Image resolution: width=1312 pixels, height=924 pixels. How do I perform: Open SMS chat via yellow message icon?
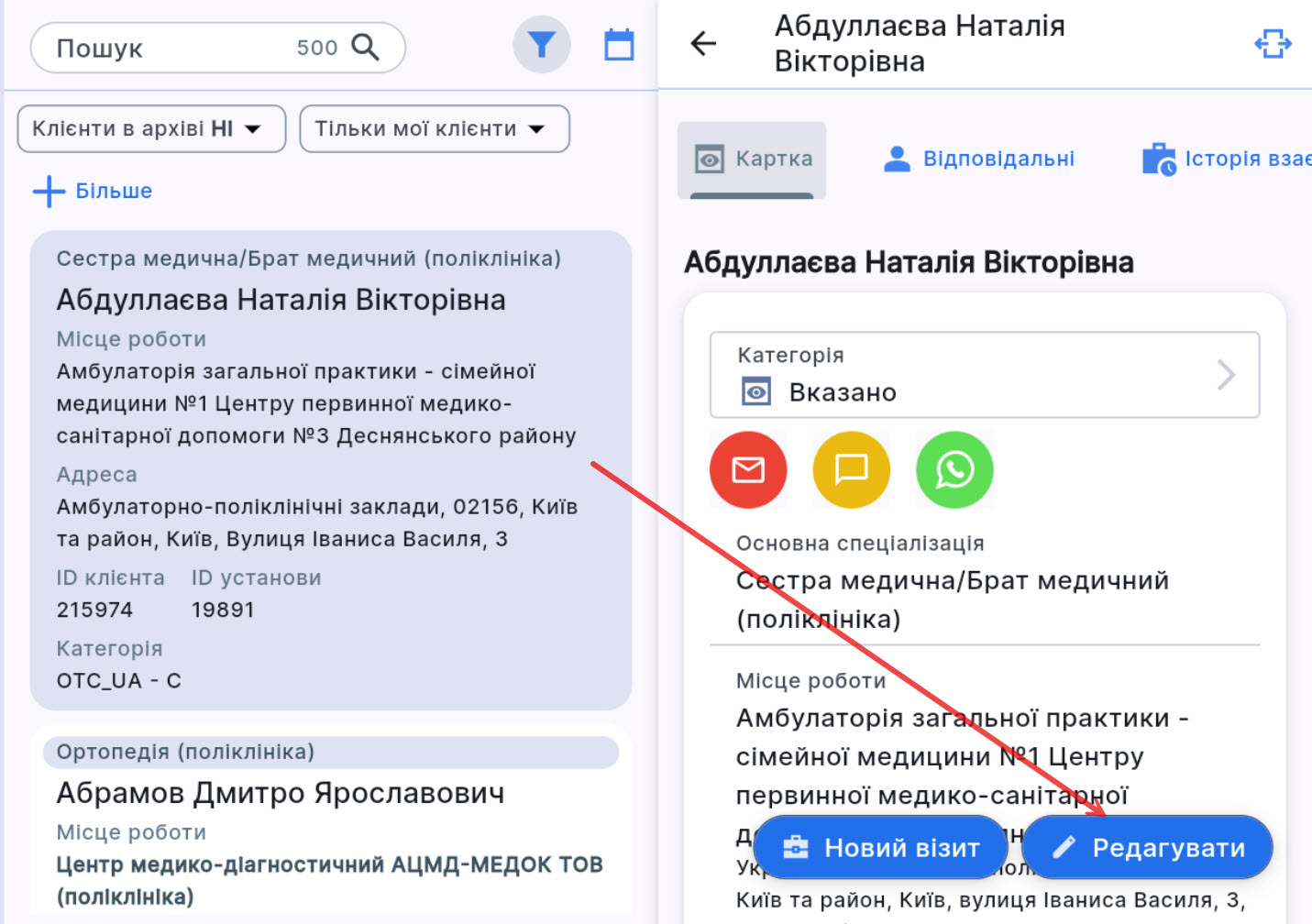[851, 469]
